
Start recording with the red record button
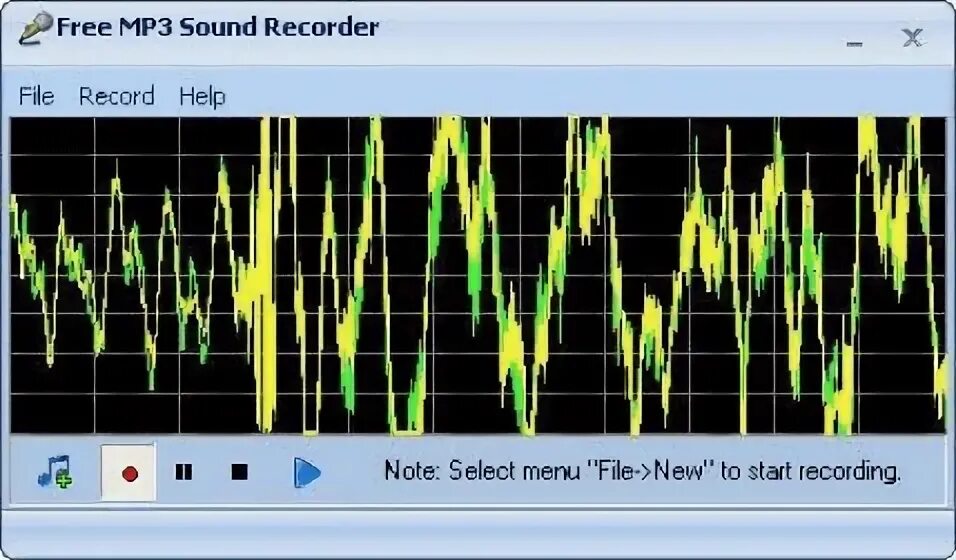[129, 473]
